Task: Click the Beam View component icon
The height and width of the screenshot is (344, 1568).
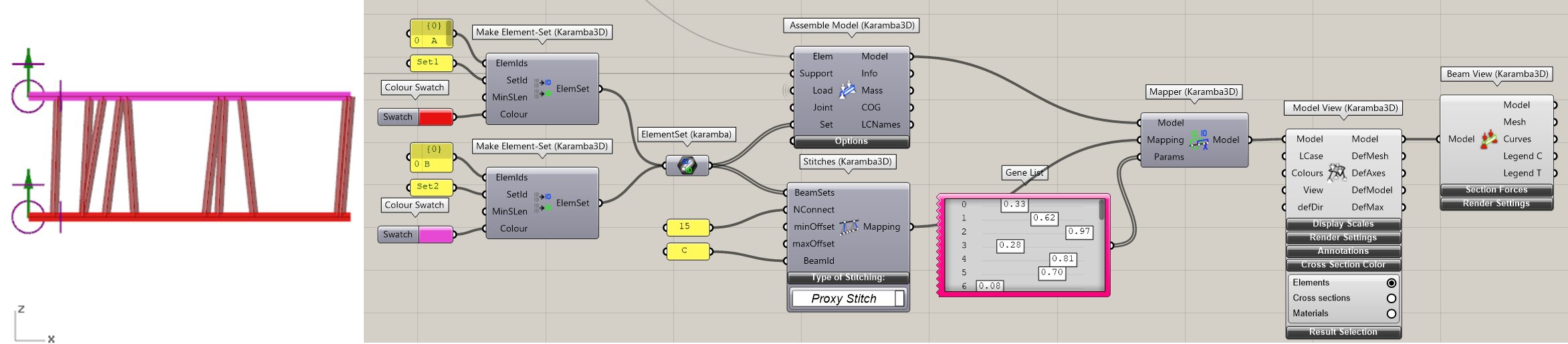Action: pyautogui.click(x=1488, y=139)
